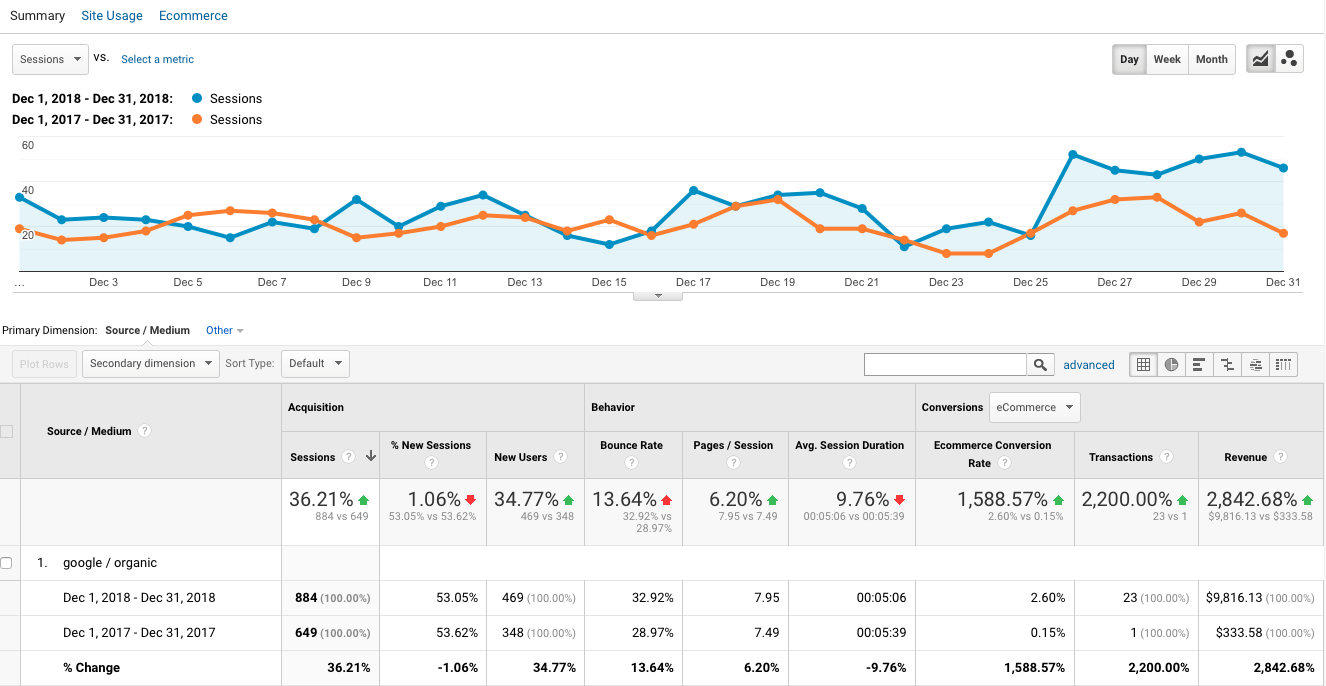Viewport: 1326px width, 686px height.
Task: Click the % Change row label
Action: click(91, 668)
